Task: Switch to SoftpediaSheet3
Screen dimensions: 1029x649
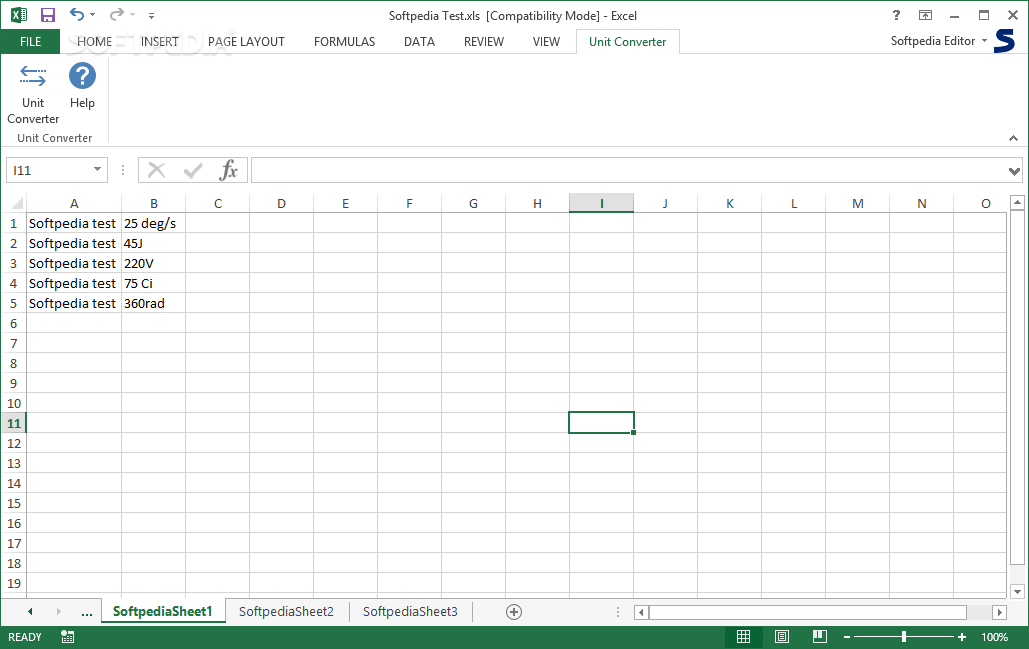Action: point(410,612)
